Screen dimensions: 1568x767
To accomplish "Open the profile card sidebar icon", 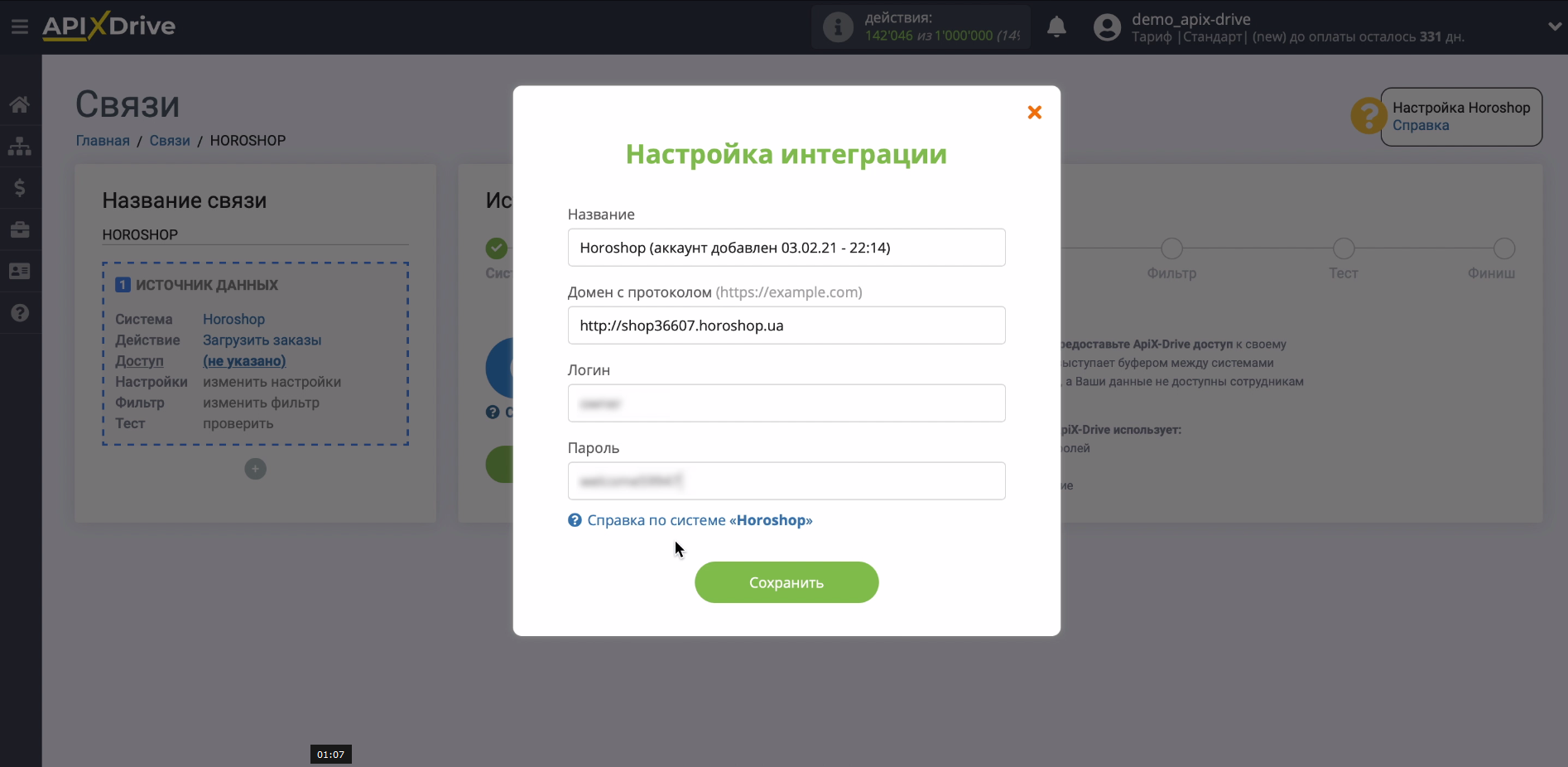I will point(20,271).
